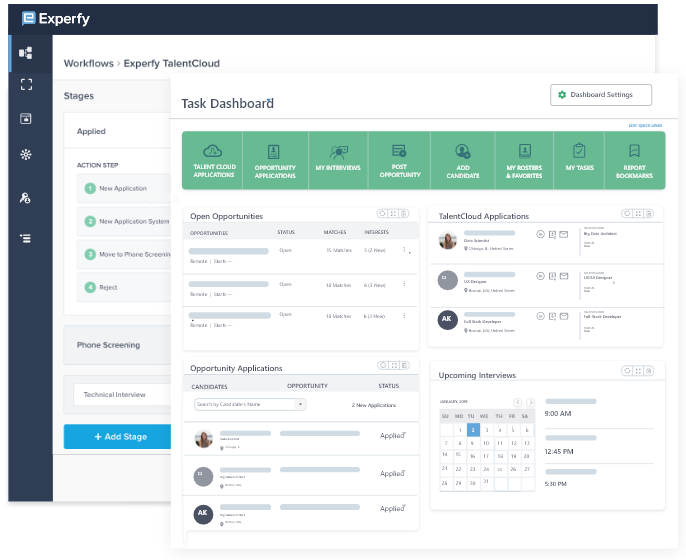Select day 15 in the calendar
686x560 pixels.
coord(458,455)
